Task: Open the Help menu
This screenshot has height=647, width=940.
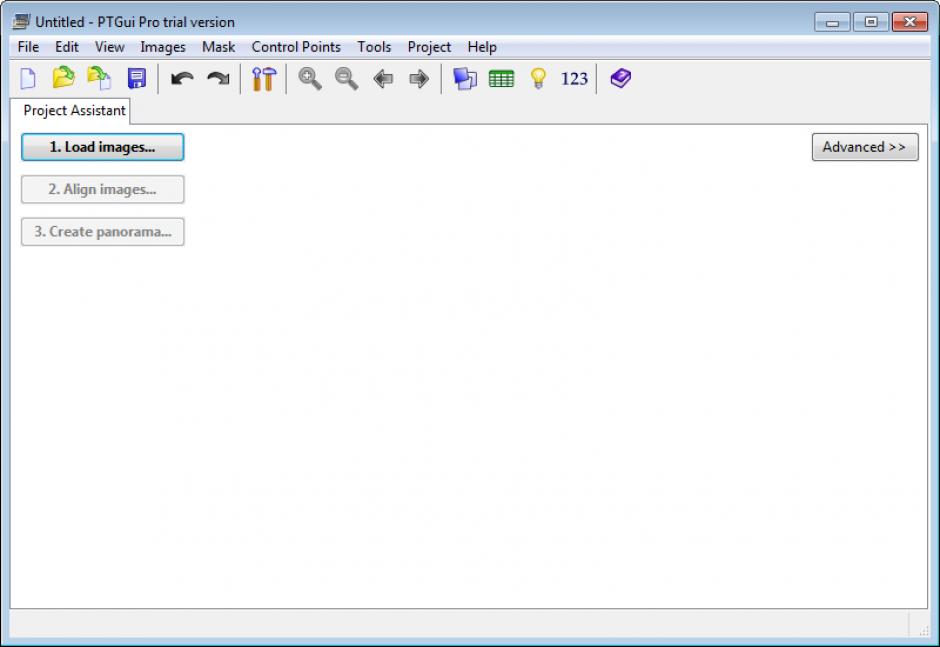Action: click(482, 47)
